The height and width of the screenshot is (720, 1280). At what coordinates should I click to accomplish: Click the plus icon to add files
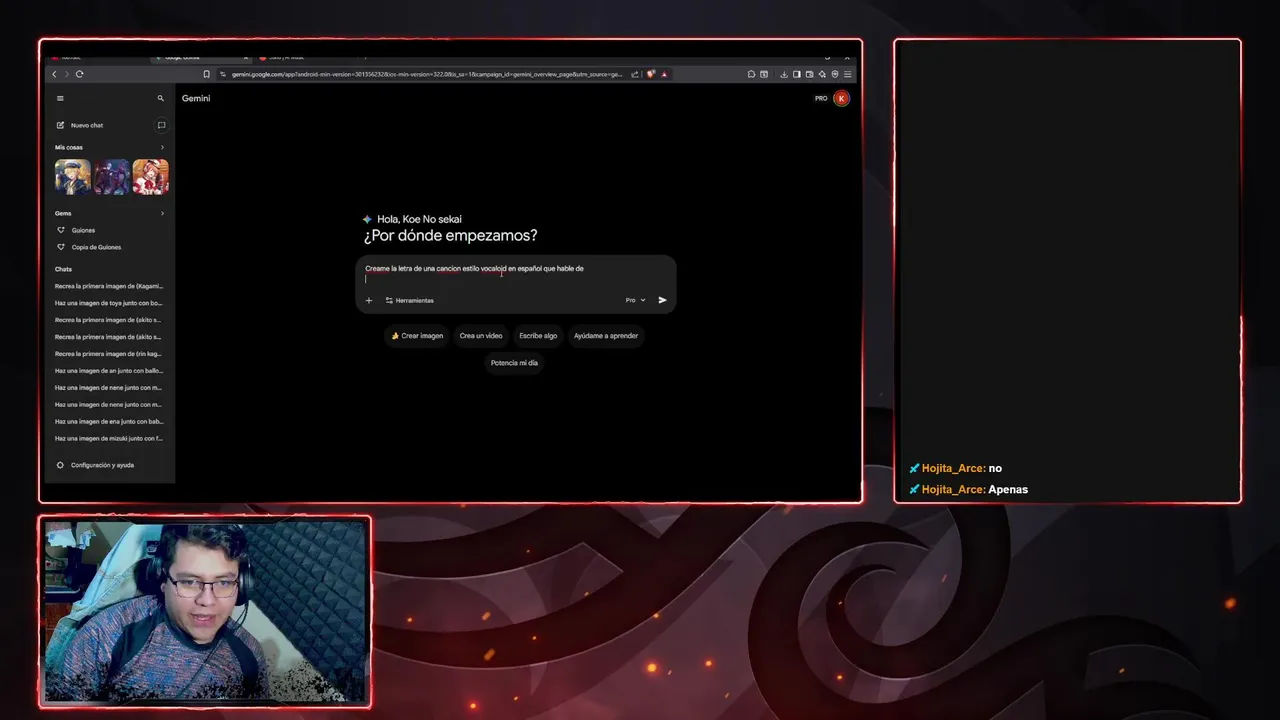[368, 300]
